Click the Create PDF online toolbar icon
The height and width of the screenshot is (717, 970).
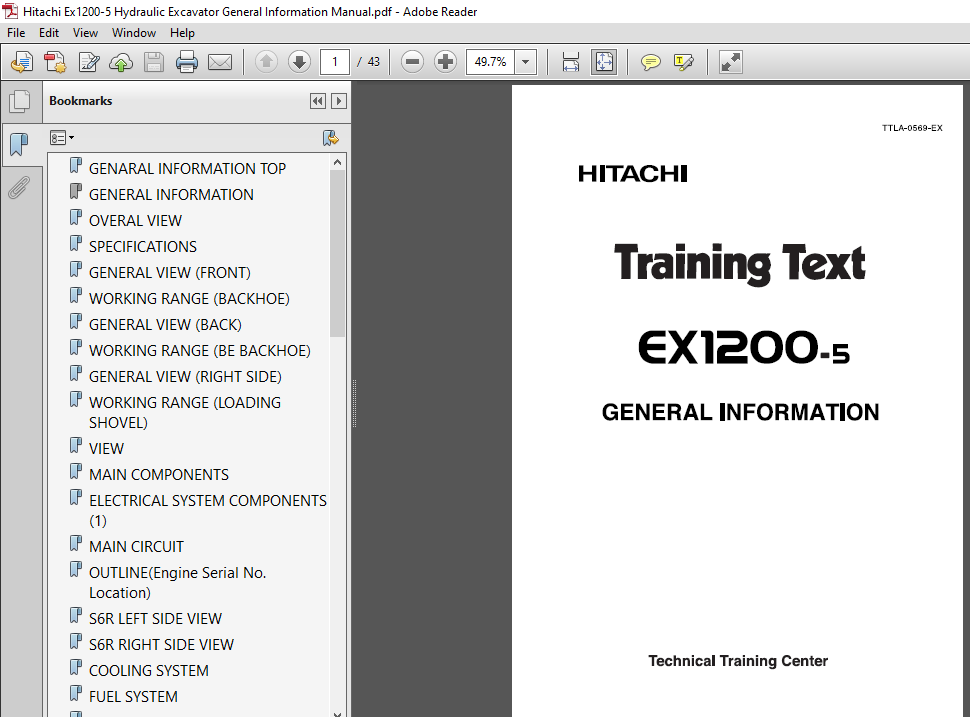coord(22,62)
